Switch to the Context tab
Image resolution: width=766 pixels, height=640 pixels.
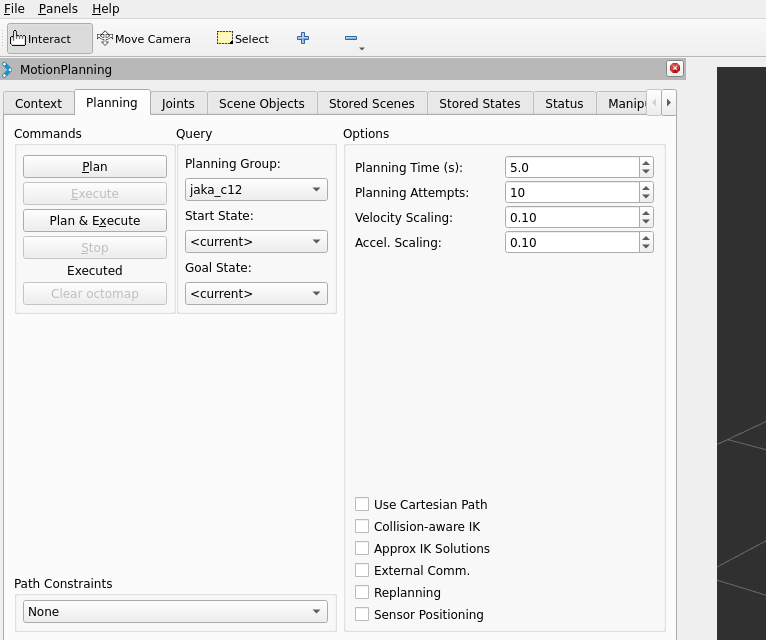click(39, 104)
